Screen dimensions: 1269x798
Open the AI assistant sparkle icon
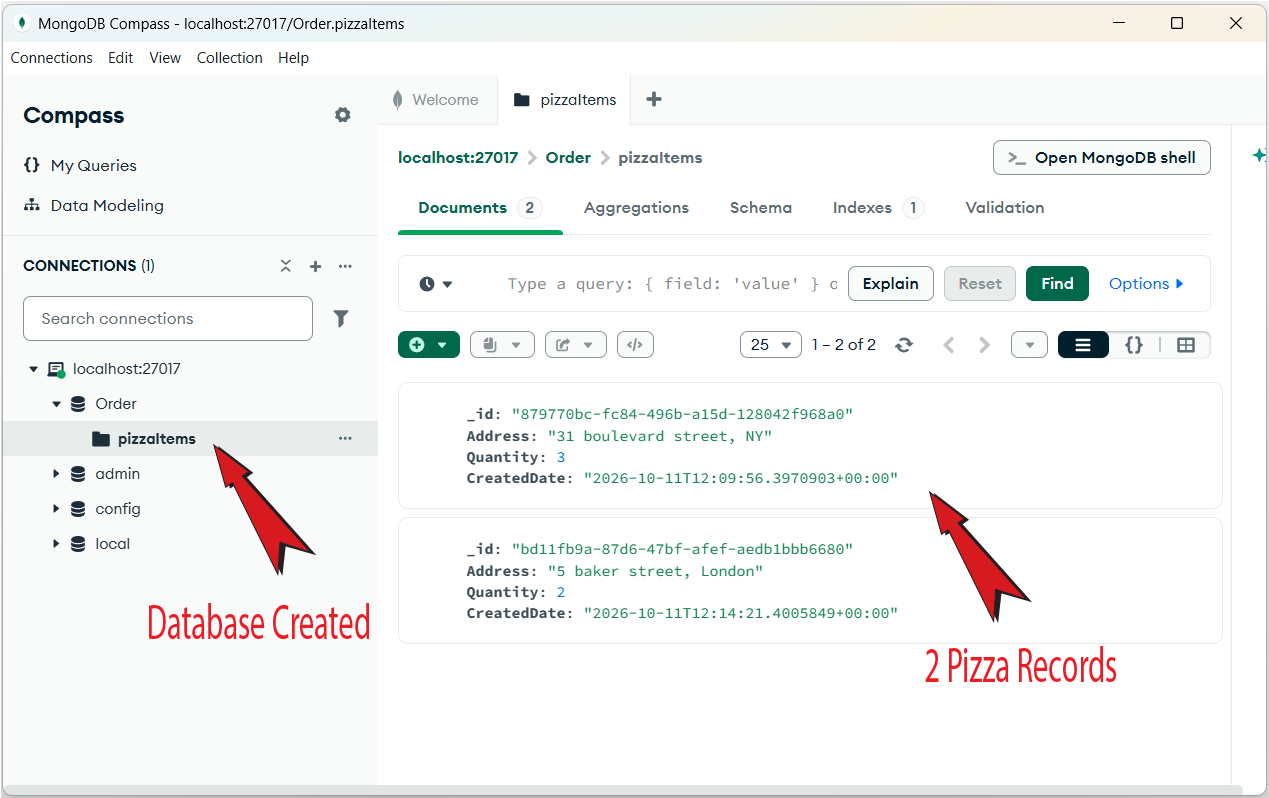[1259, 156]
